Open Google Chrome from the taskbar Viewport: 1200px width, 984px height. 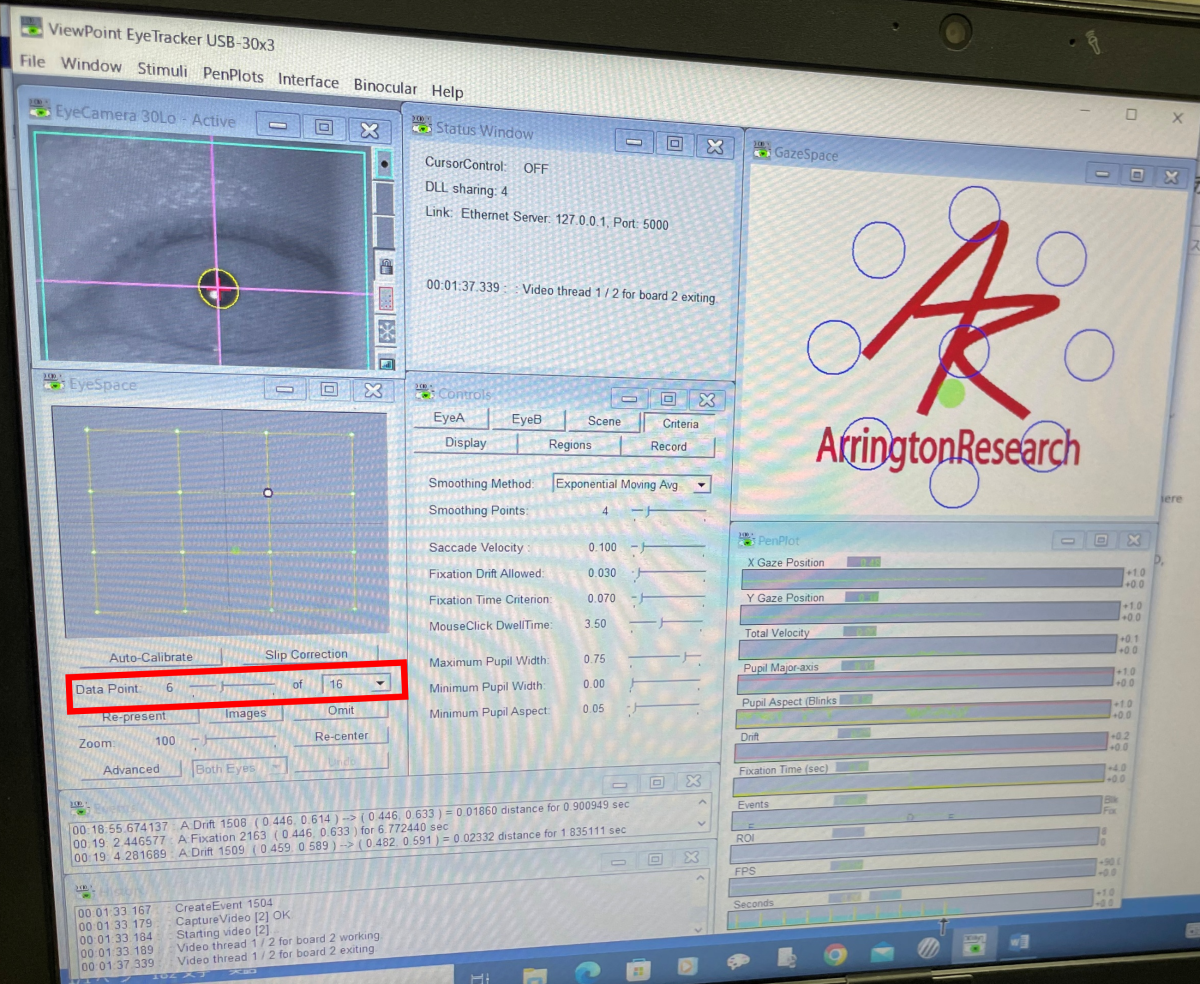836,953
